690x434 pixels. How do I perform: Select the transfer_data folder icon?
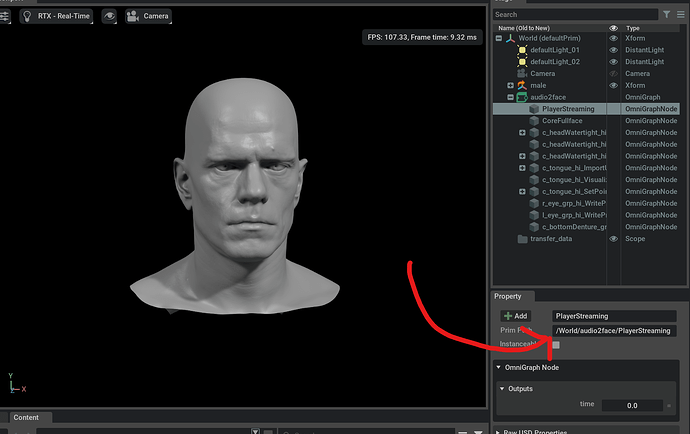click(521, 239)
